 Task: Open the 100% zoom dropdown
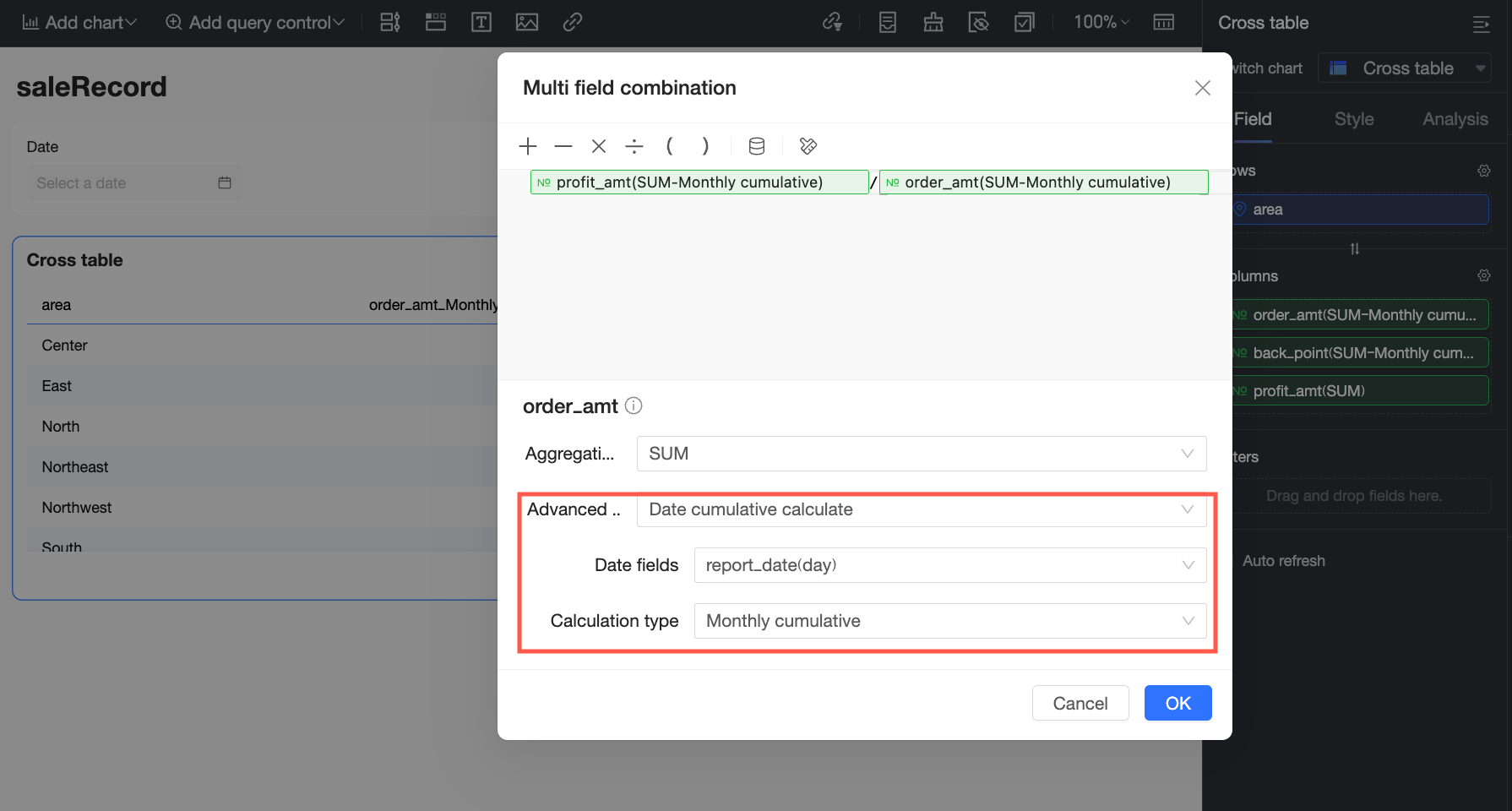1101,23
